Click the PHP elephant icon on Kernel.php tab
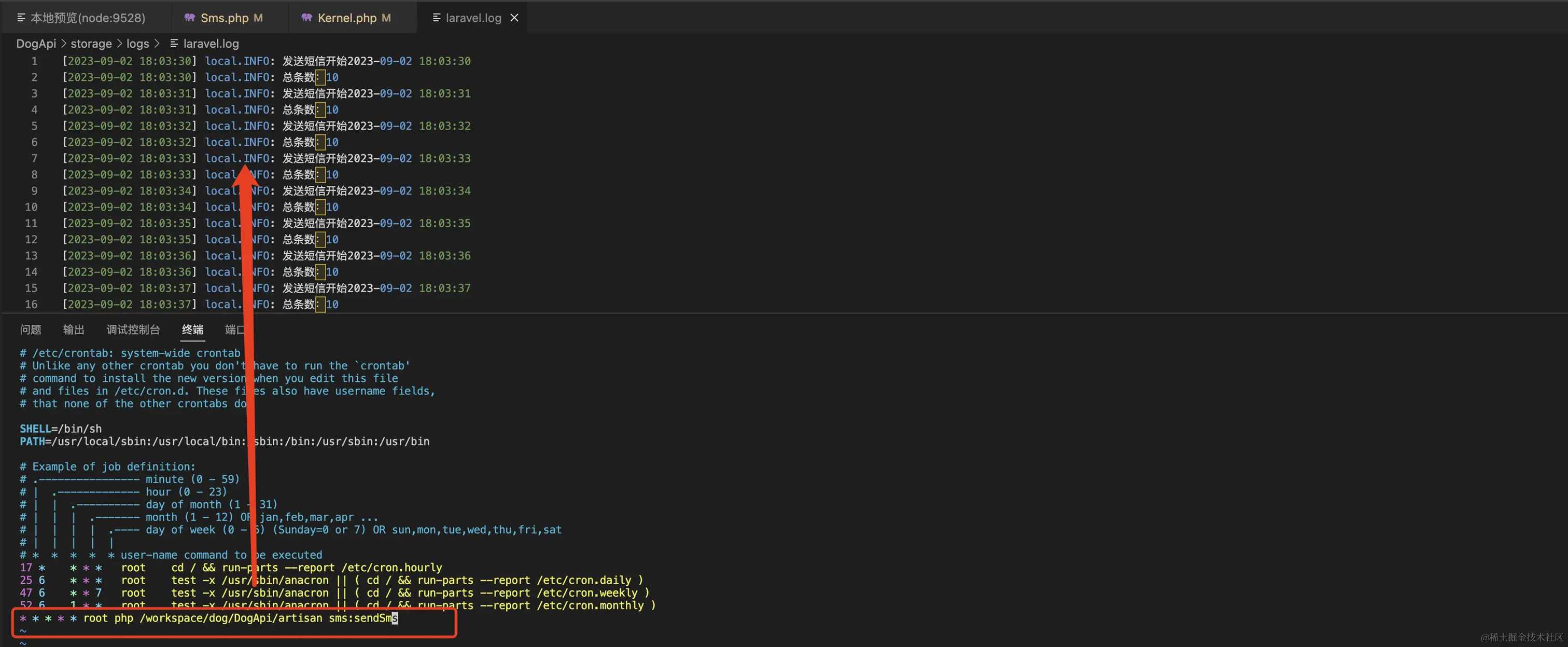Screen dimensions: 1568x647 click(x=307, y=18)
